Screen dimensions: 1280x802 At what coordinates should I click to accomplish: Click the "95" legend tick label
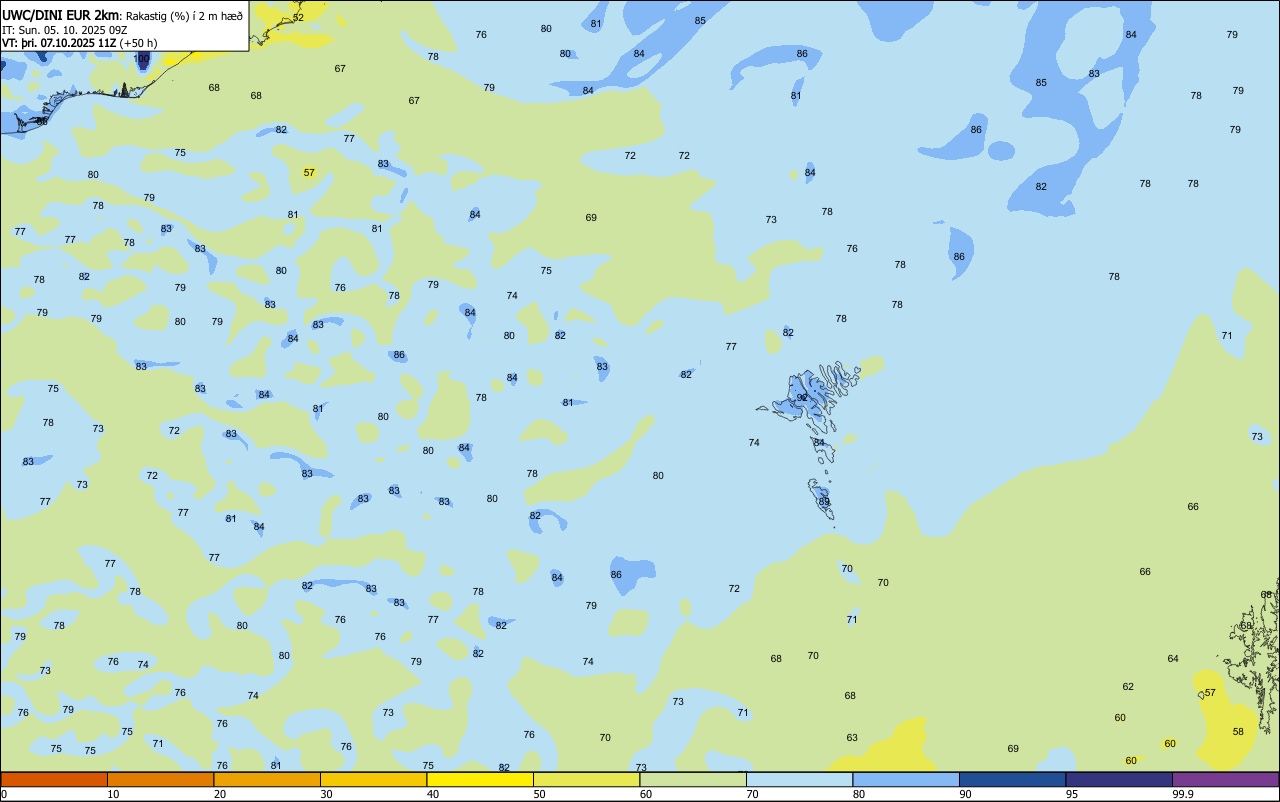tap(1072, 794)
